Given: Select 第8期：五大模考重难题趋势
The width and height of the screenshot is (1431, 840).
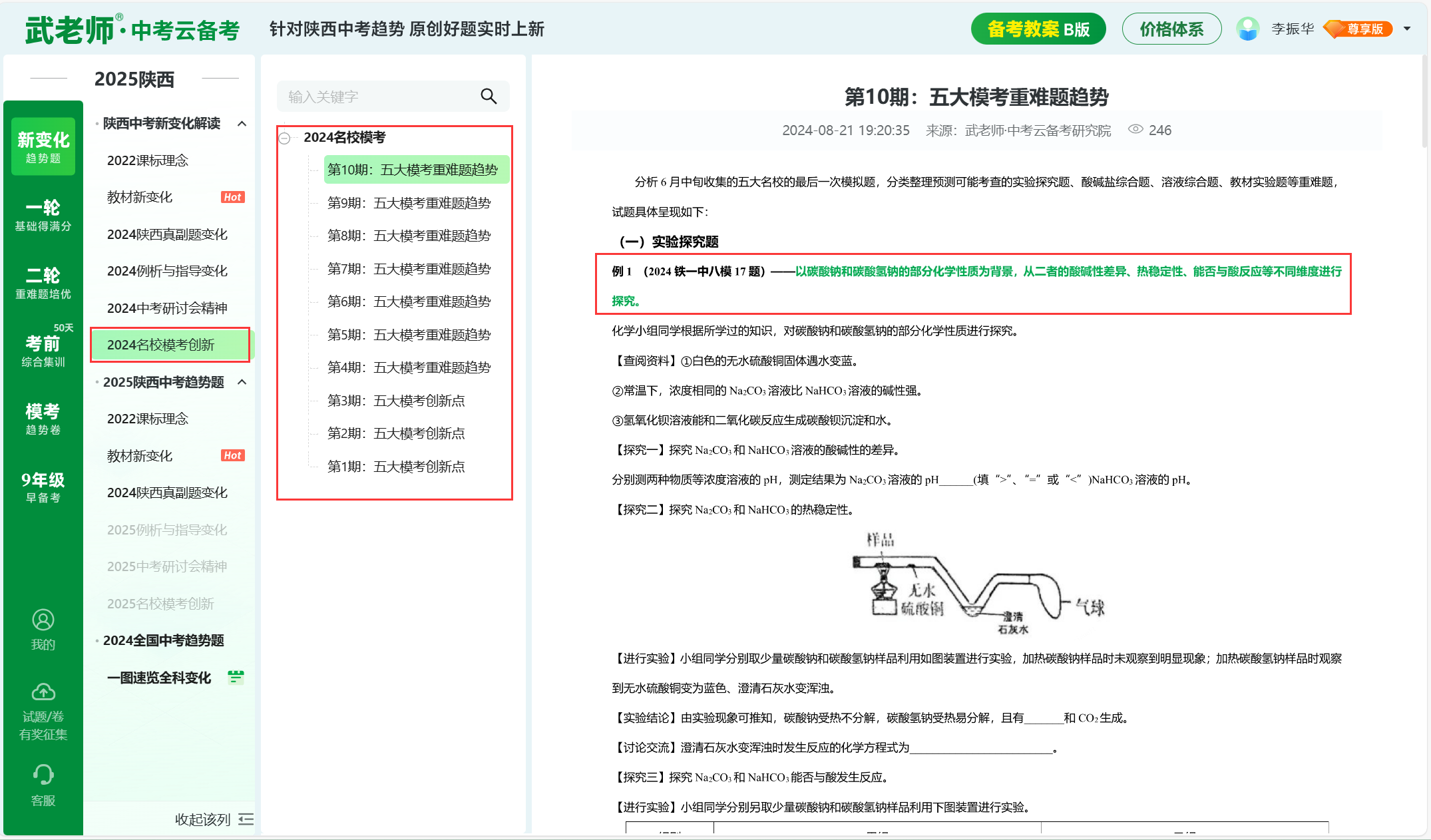Looking at the screenshot, I should 409,236.
